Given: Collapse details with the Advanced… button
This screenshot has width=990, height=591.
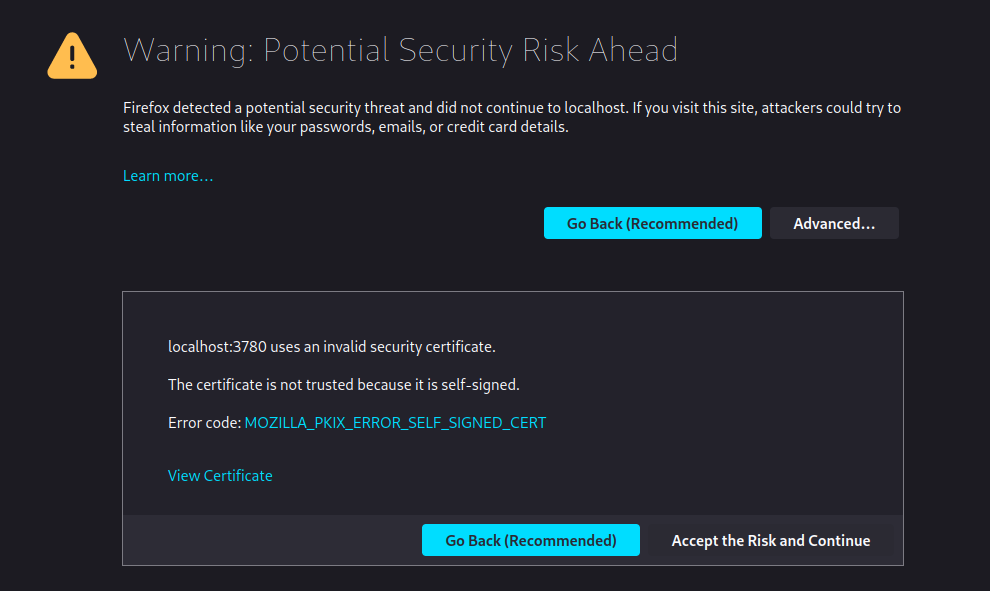Looking at the screenshot, I should pyautogui.click(x=833, y=223).
